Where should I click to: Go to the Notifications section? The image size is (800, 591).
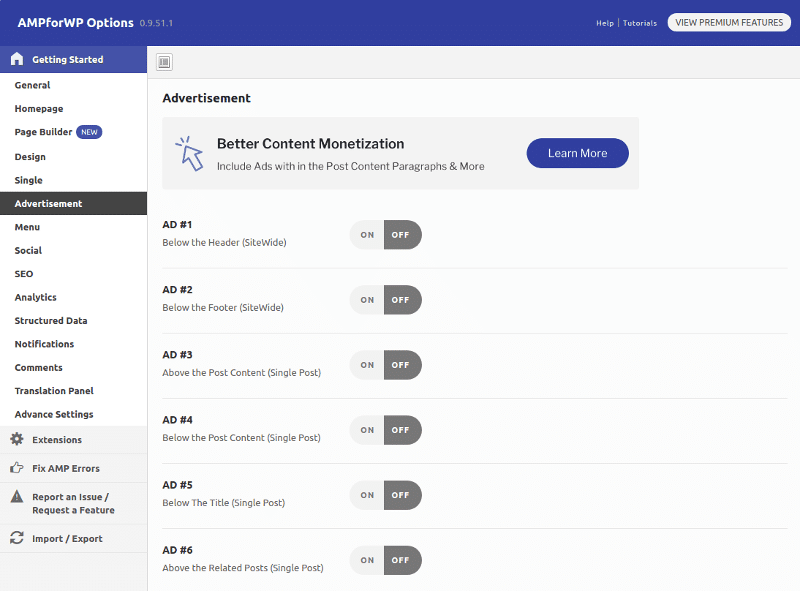[73, 344]
